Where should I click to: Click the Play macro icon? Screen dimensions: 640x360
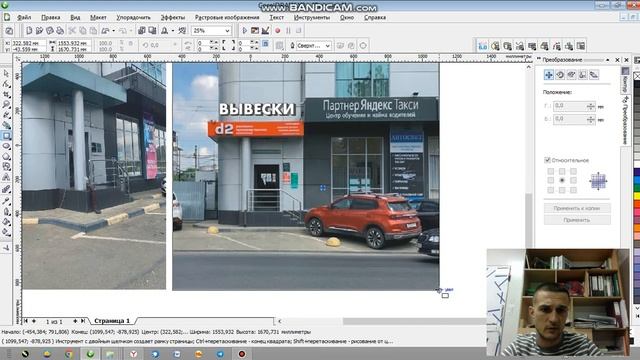point(244,31)
